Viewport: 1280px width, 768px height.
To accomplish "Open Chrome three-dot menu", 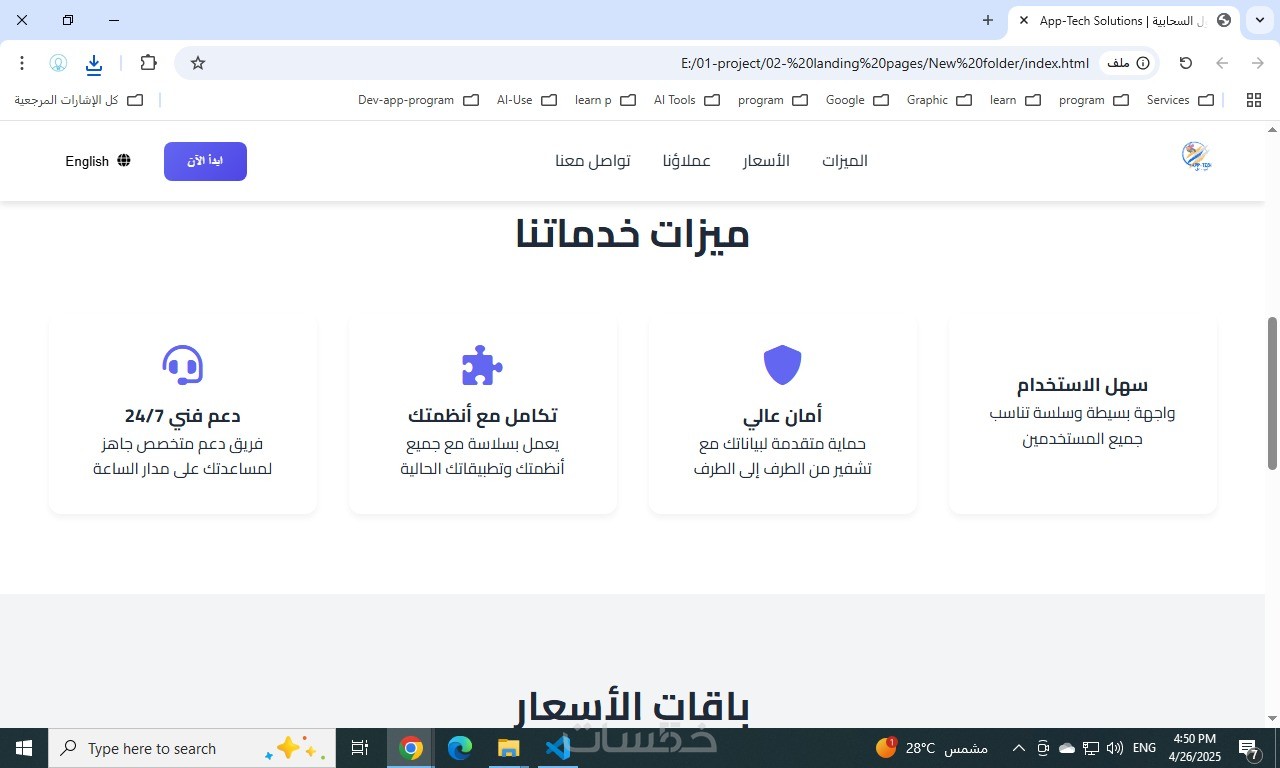I will pyautogui.click(x=22, y=63).
